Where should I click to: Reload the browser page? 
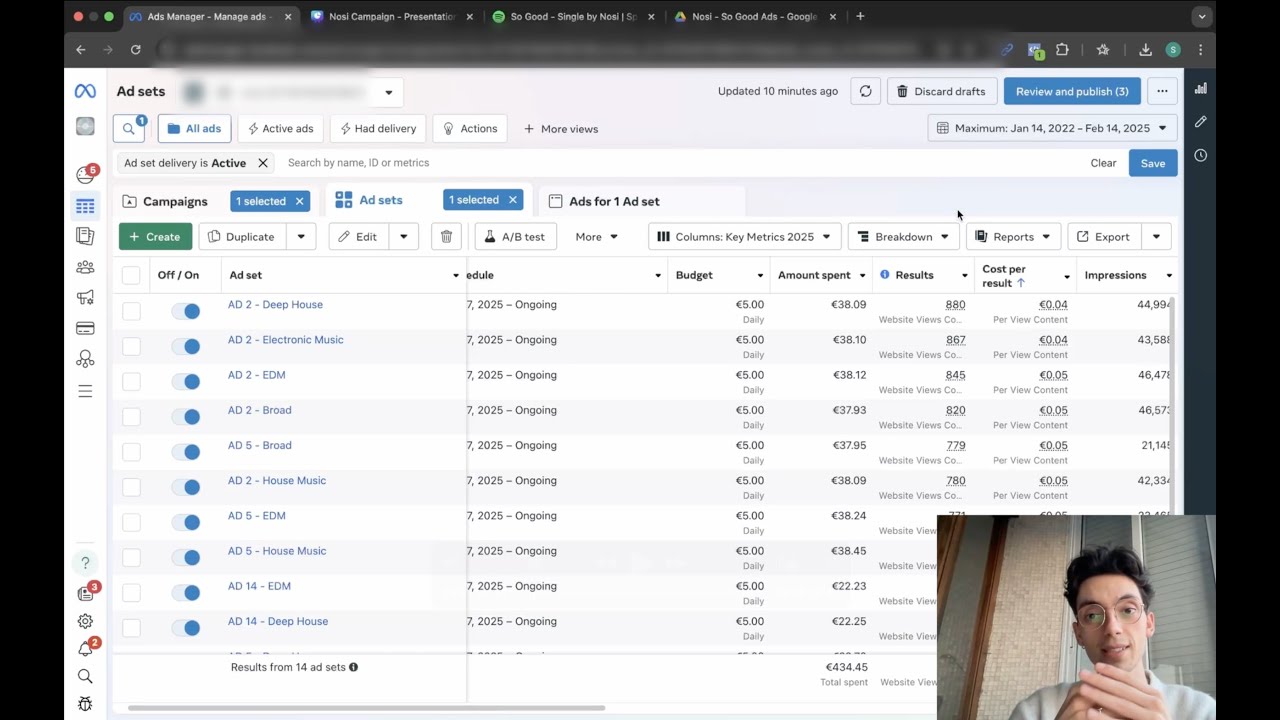[x=135, y=49]
